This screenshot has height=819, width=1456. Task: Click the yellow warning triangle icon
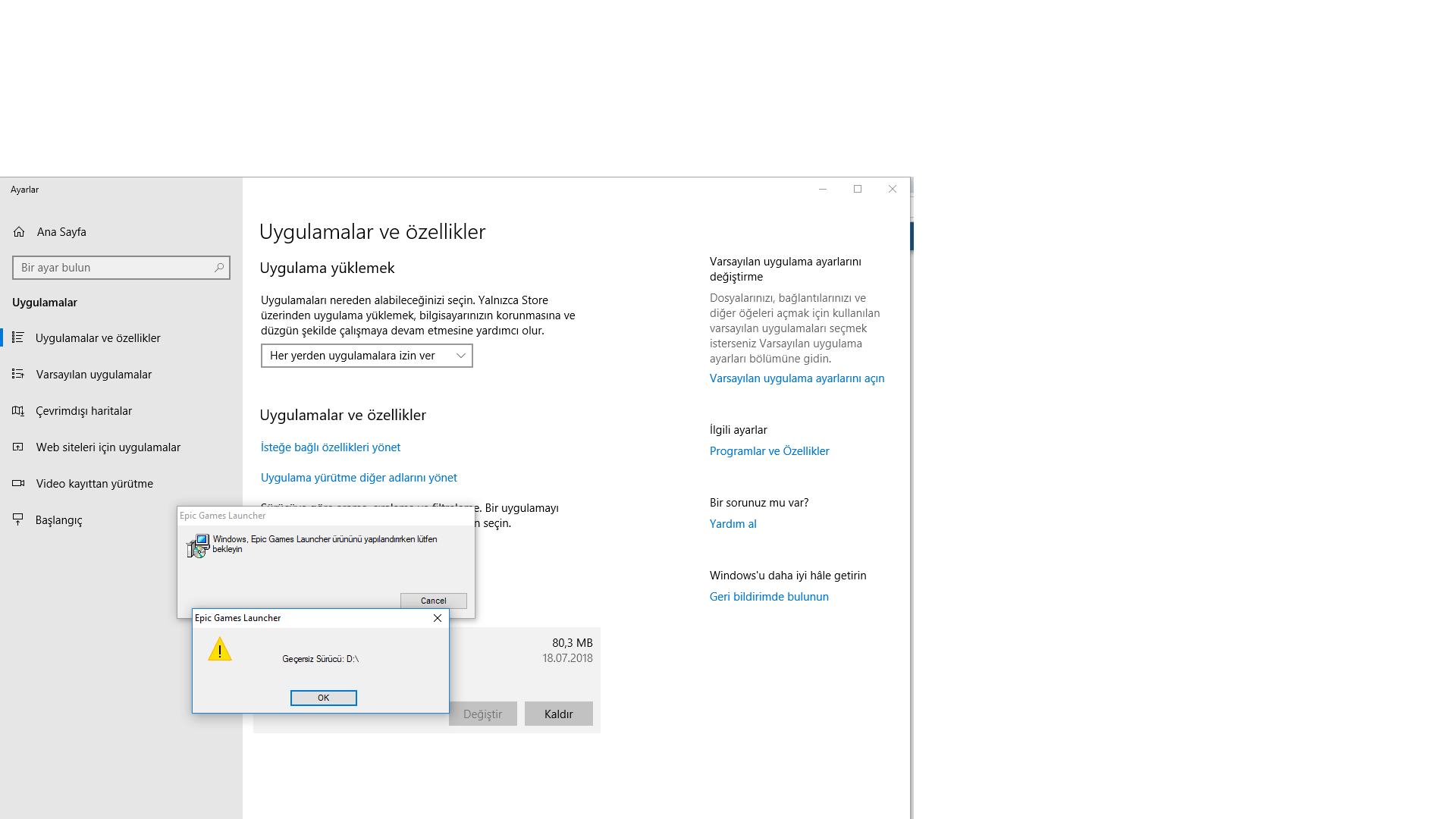tap(220, 650)
